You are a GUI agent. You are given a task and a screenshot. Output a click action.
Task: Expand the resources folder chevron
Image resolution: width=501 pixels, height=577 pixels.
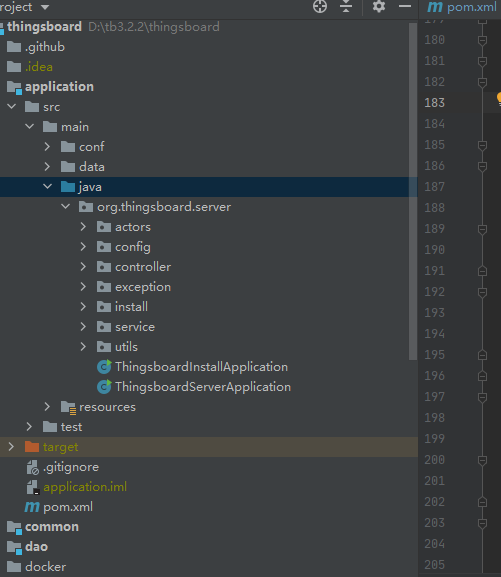(47, 407)
